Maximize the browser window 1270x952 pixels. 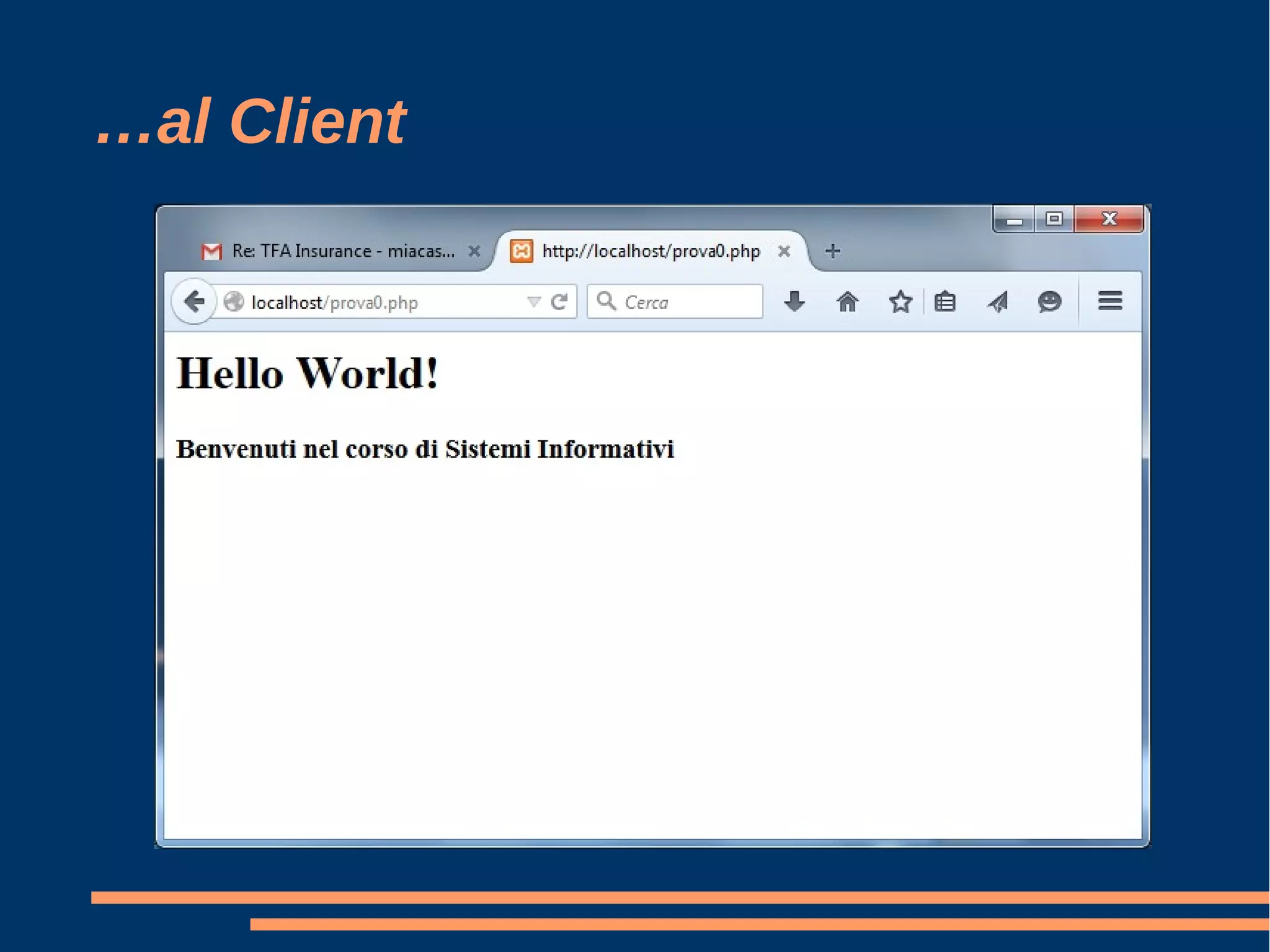(1054, 219)
